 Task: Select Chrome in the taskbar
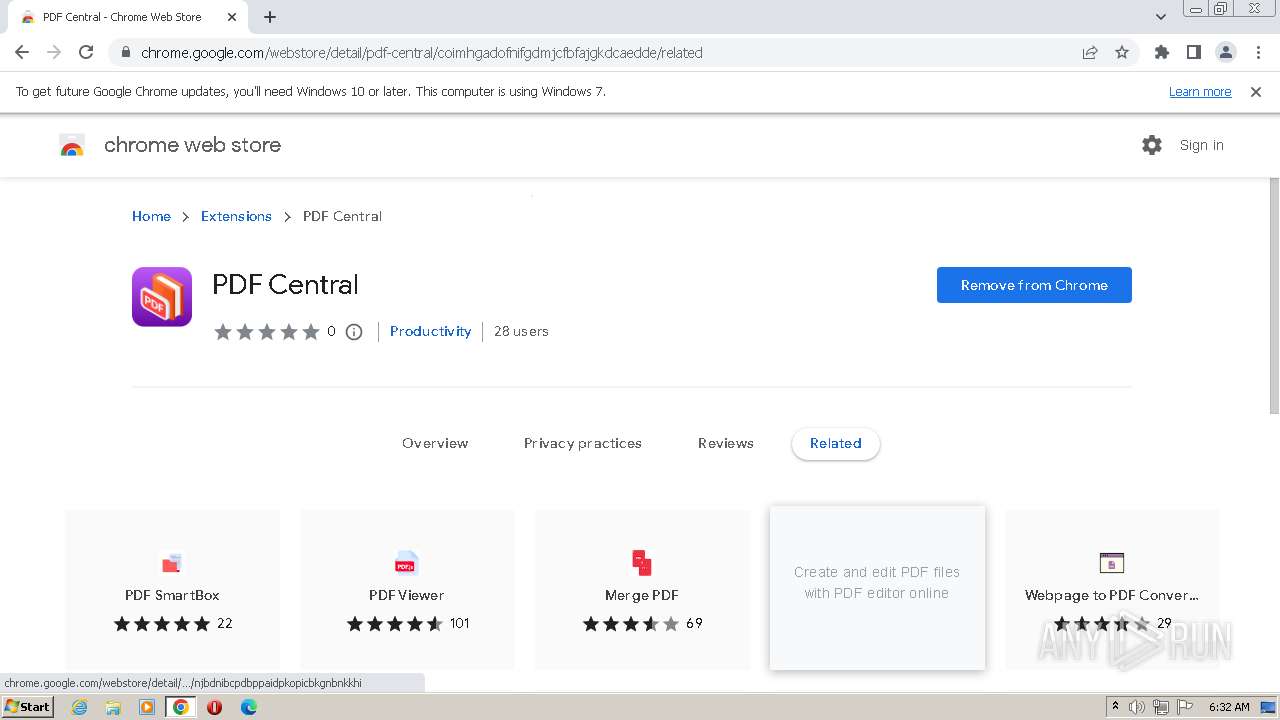coord(181,707)
